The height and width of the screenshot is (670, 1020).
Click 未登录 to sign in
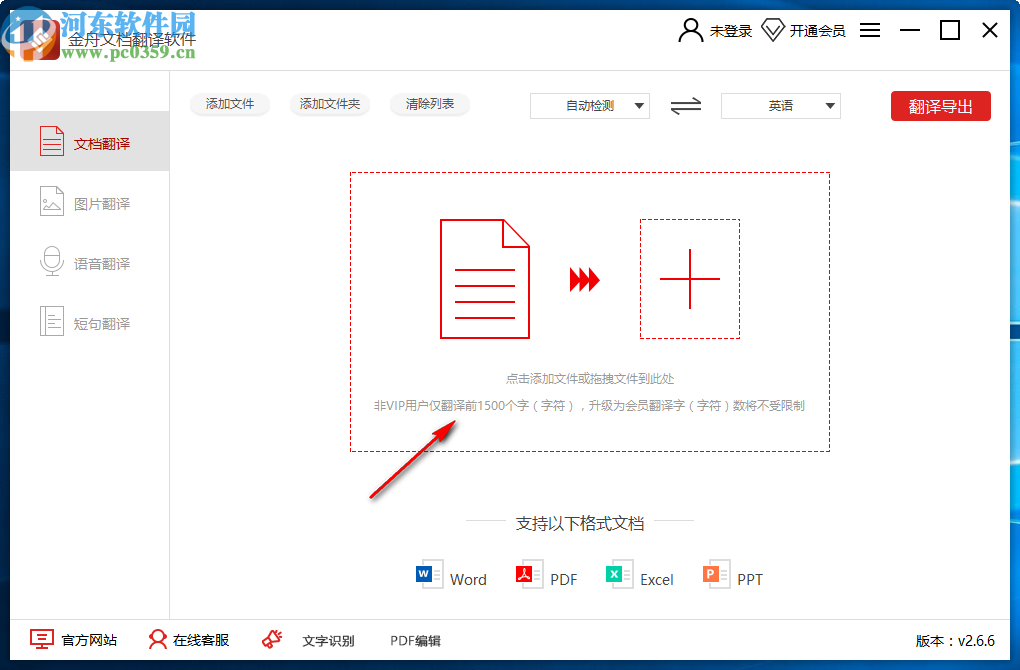click(715, 30)
